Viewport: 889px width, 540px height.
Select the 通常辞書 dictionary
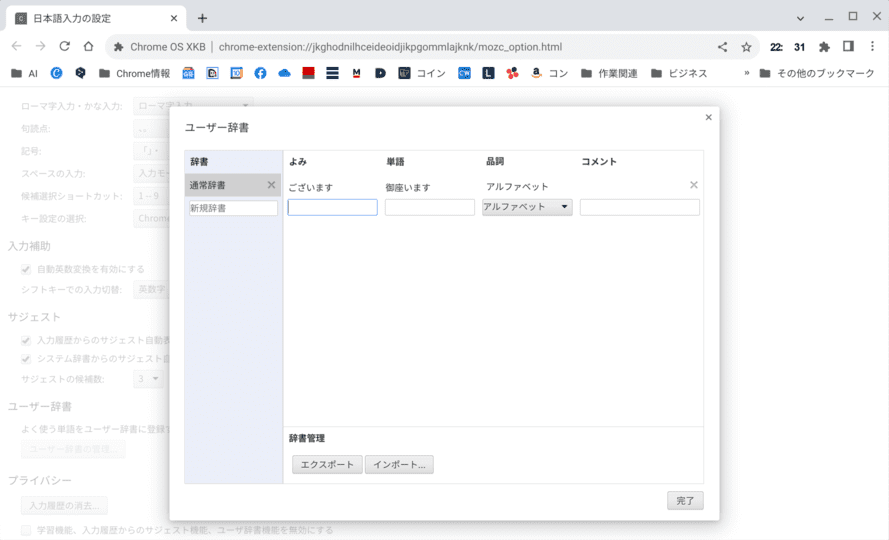point(227,185)
